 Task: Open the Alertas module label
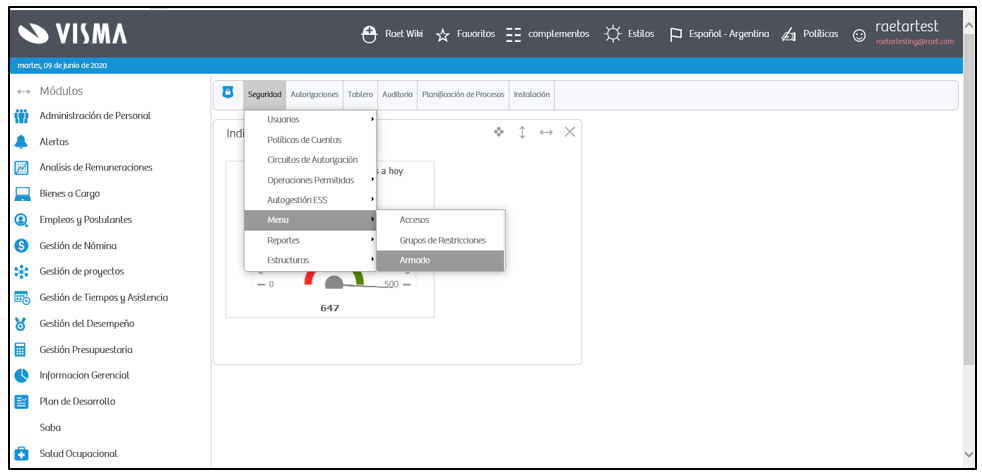point(54,142)
